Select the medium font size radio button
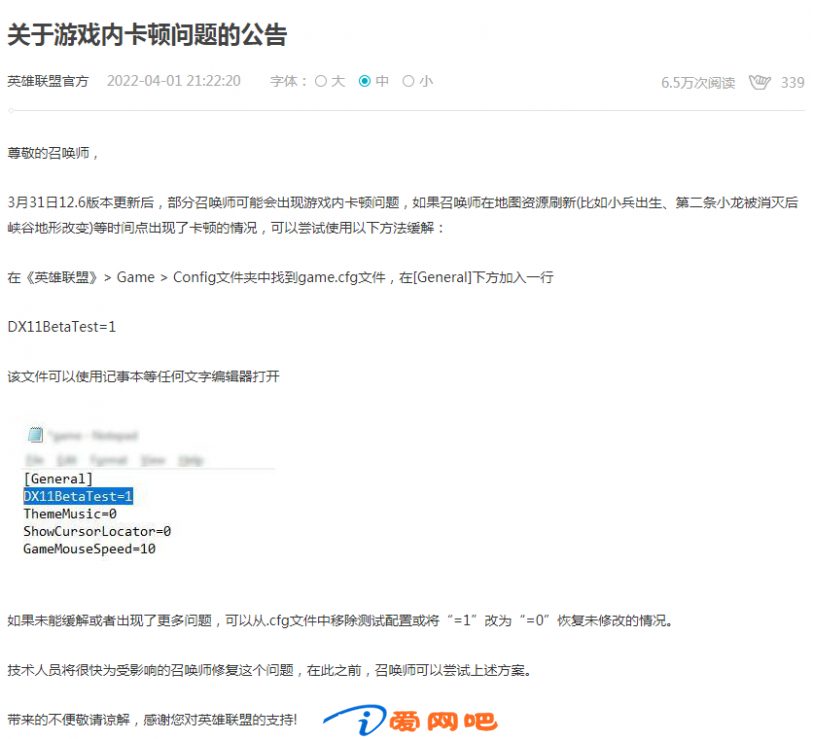This screenshot has width=822, height=739. coord(365,81)
